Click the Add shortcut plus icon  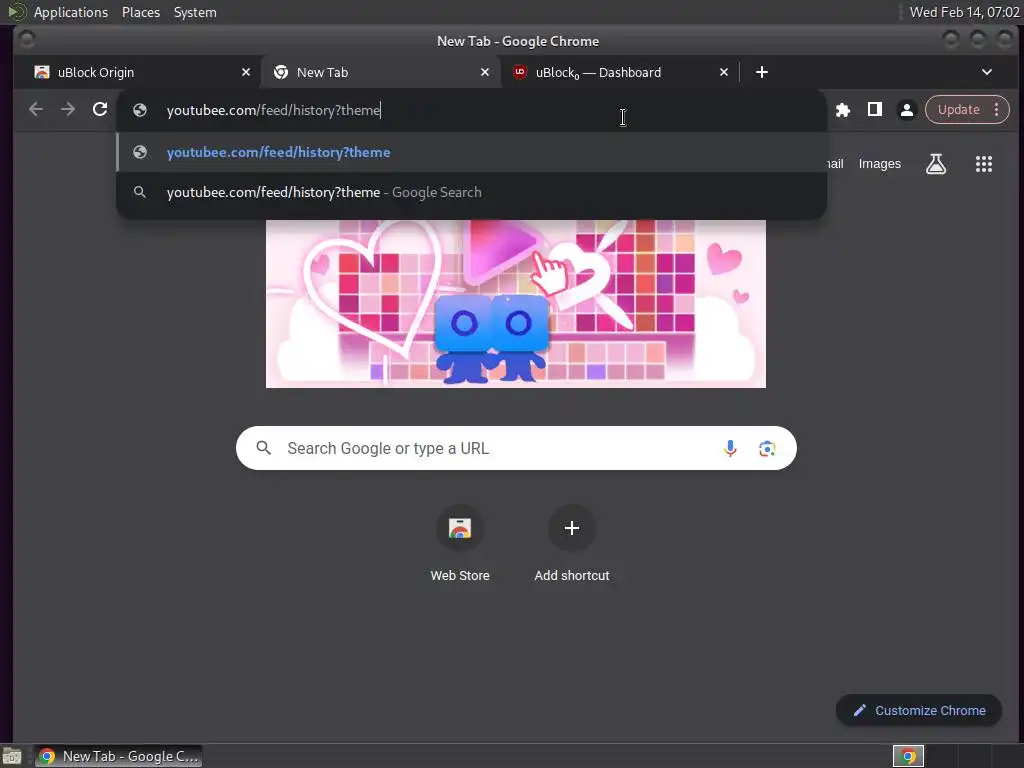tap(571, 528)
